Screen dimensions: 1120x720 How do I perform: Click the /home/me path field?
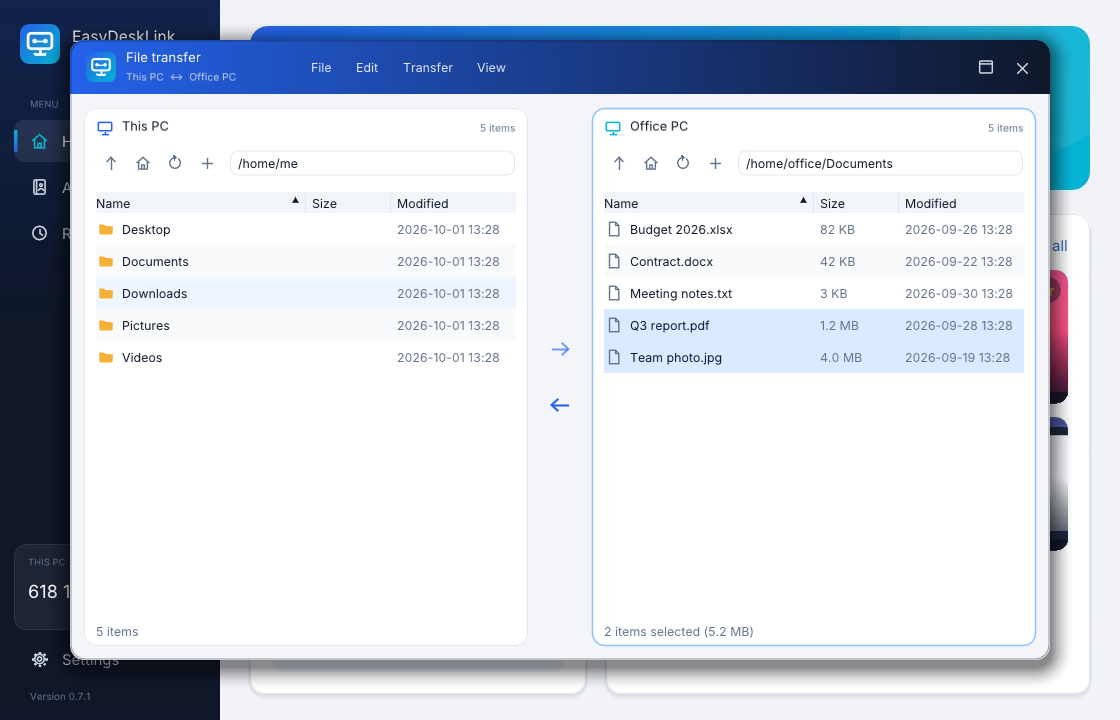tap(372, 164)
